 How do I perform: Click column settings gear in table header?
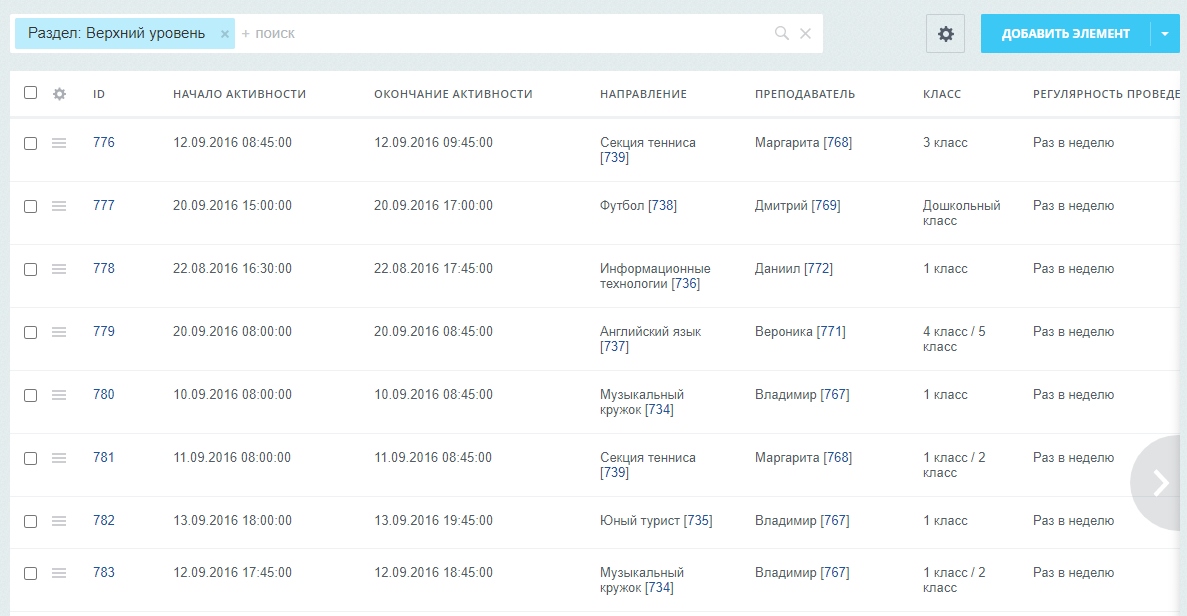click(x=59, y=94)
